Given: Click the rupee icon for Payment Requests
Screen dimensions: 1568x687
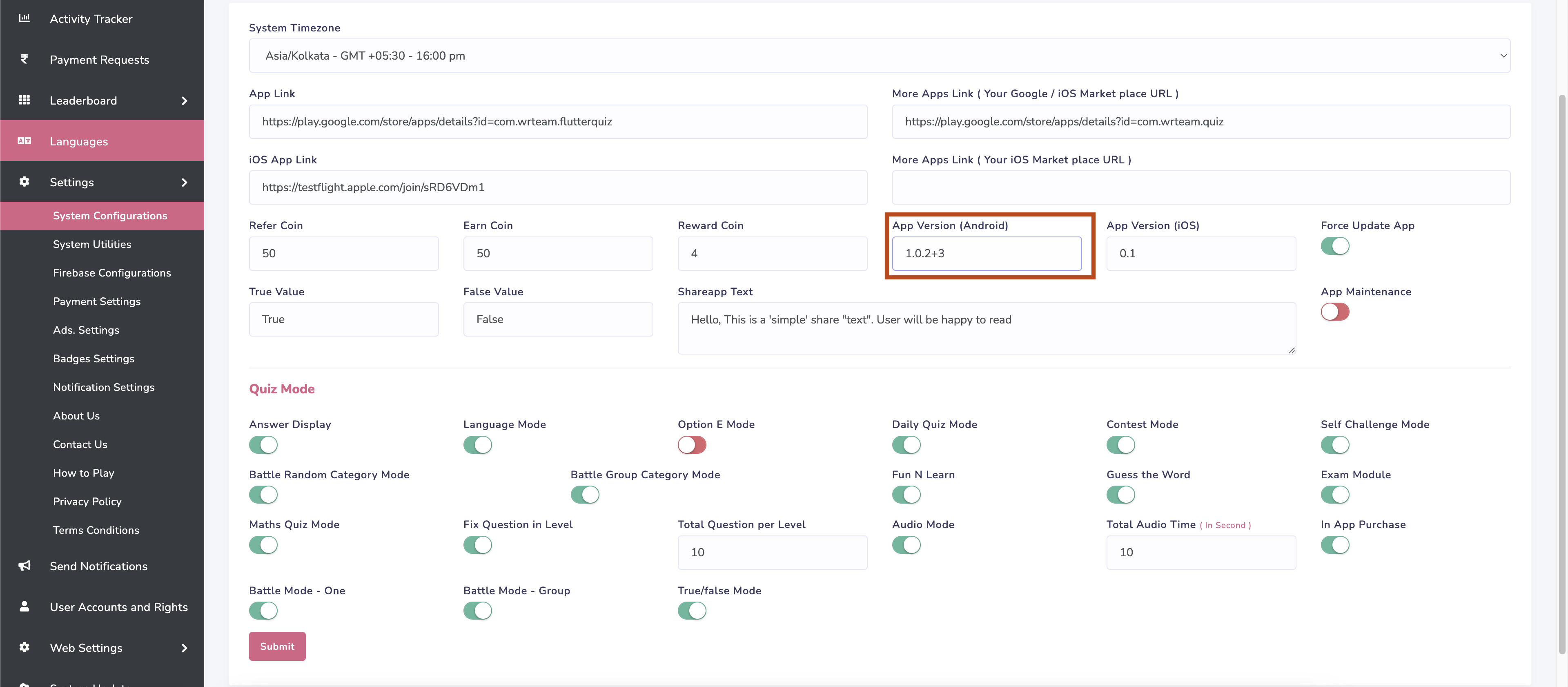Looking at the screenshot, I should [24, 59].
